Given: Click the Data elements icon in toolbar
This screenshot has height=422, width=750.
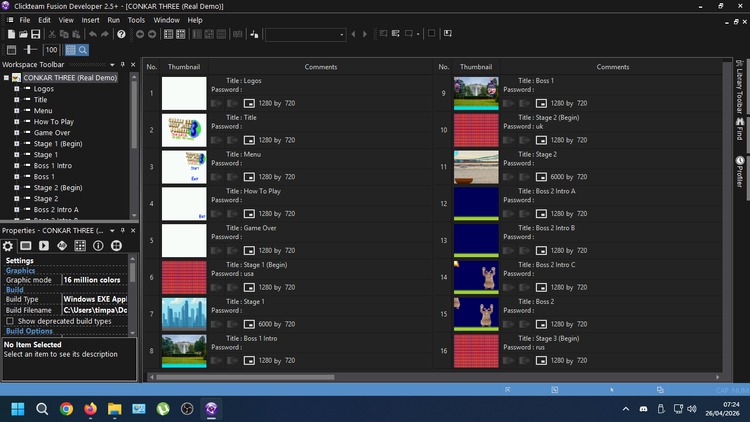Looking at the screenshot, I should (254, 34).
